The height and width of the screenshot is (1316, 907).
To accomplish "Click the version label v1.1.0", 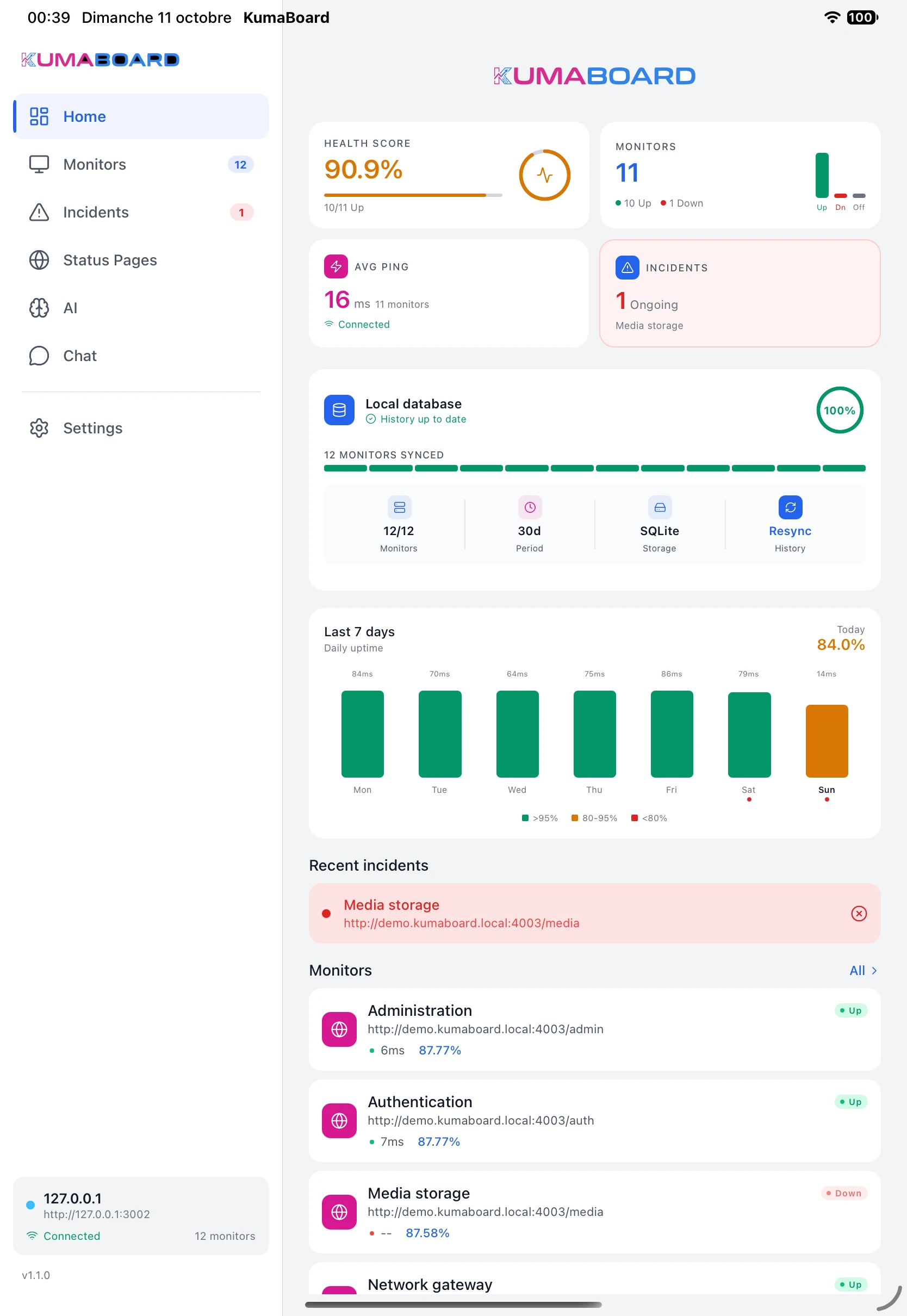I will point(36,1275).
